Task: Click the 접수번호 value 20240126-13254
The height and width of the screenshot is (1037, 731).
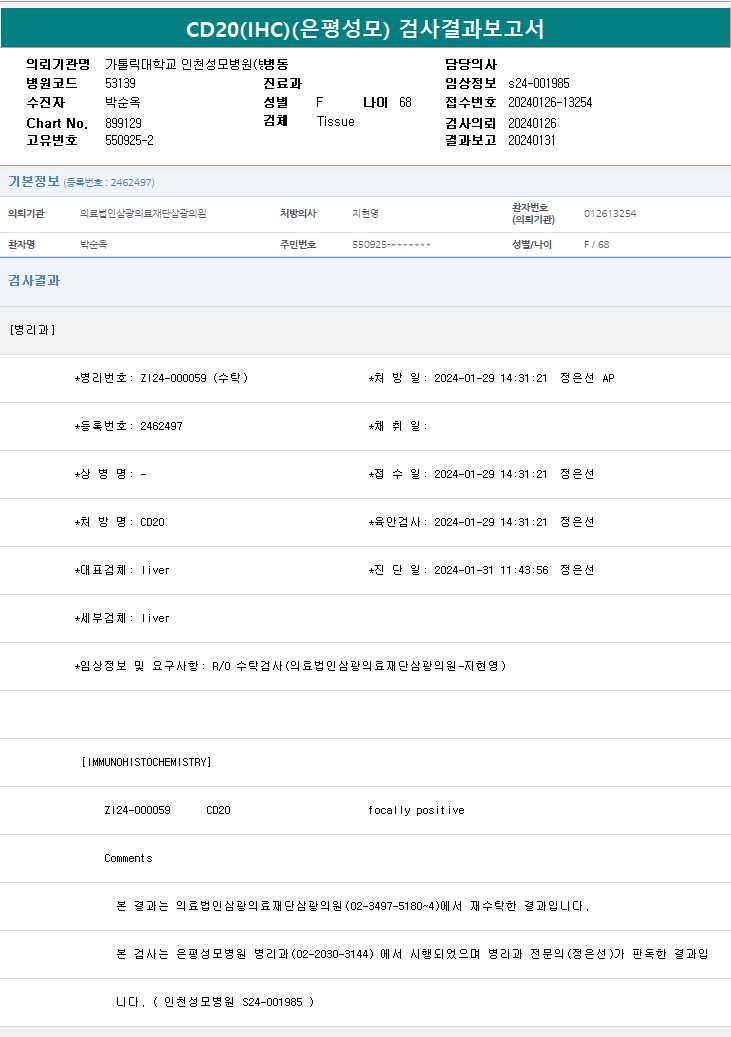Action: pos(549,102)
